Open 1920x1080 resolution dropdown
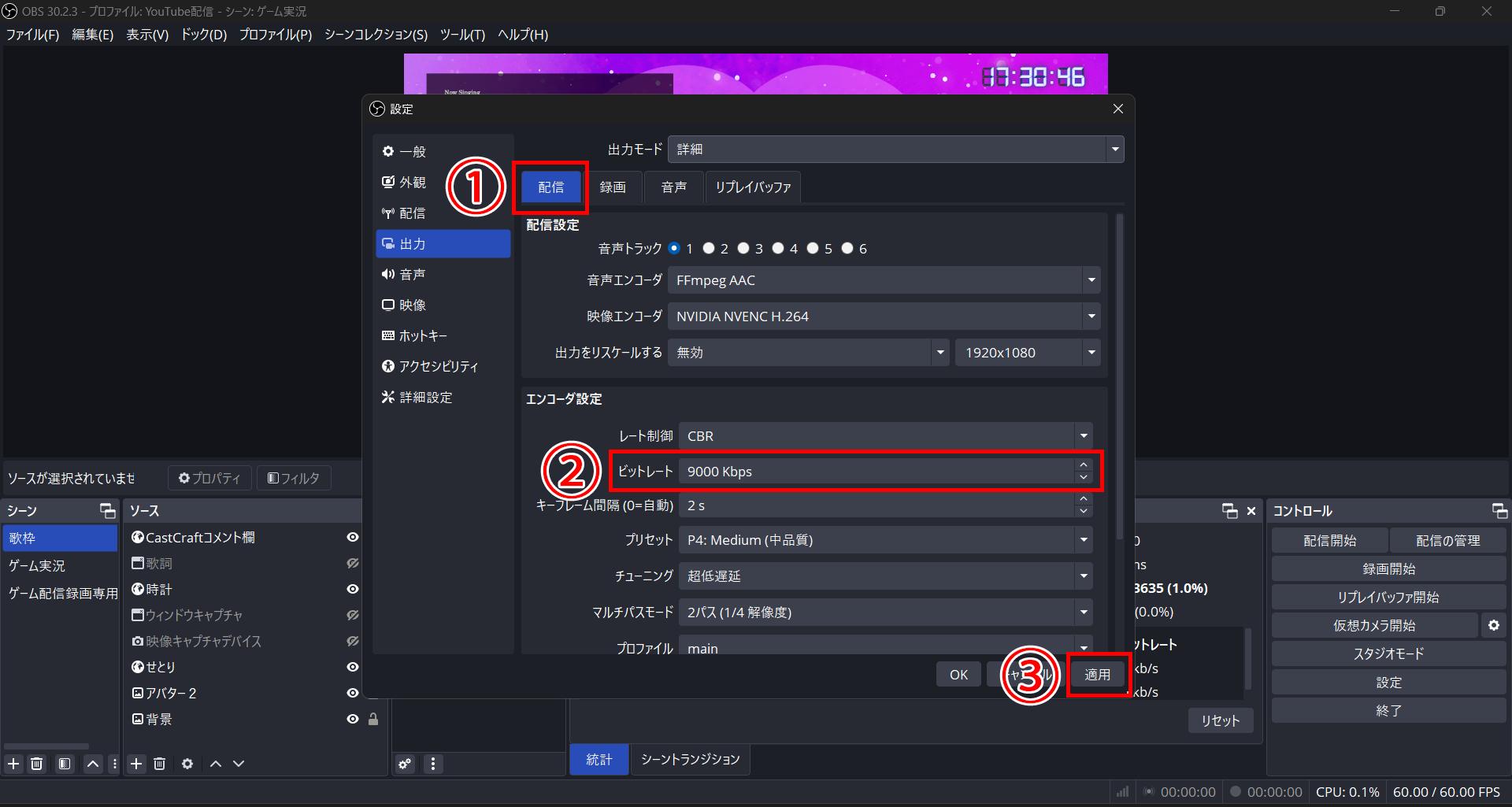The height and width of the screenshot is (807, 1512). [x=1028, y=353]
